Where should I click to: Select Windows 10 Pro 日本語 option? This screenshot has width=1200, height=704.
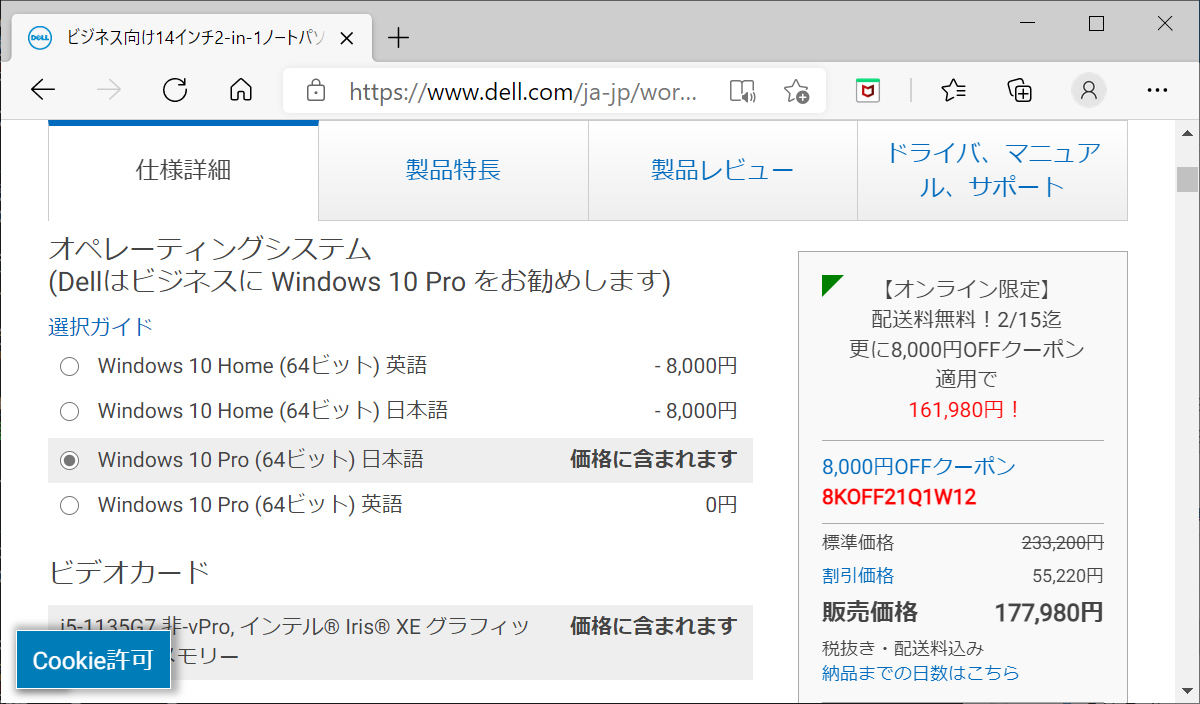click(x=69, y=460)
